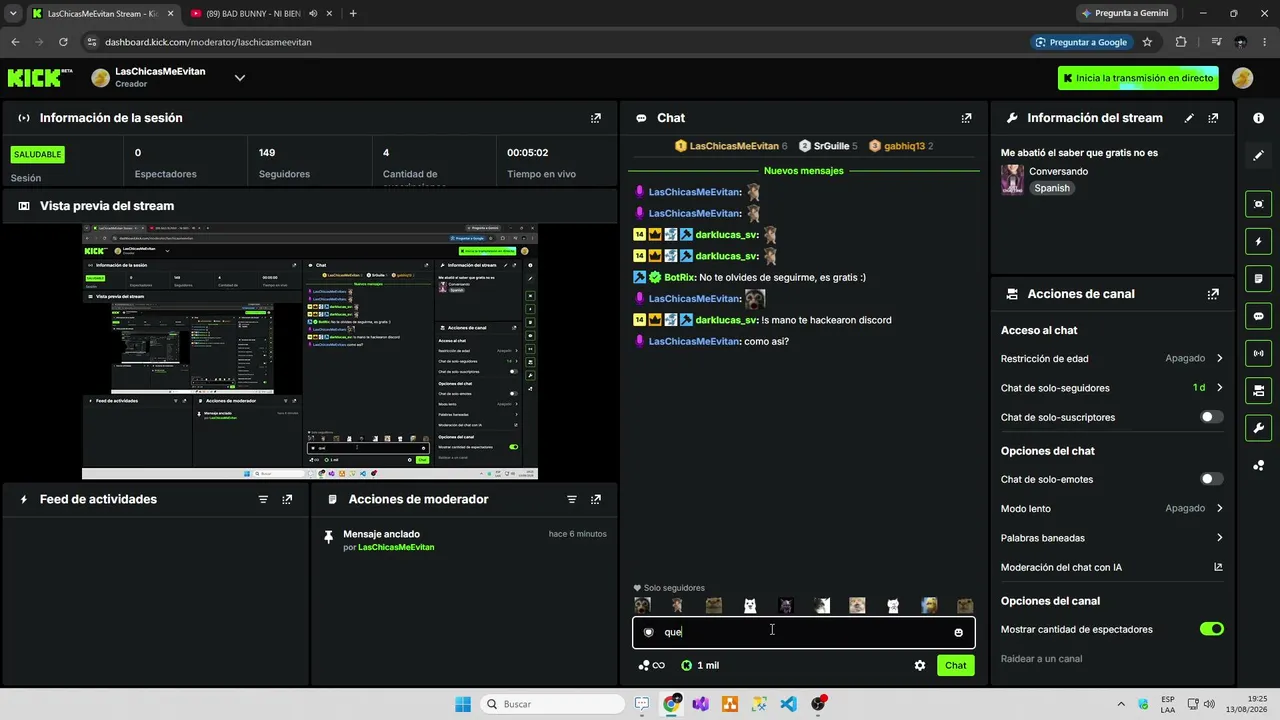Open Chrome extensions puzzle icon
This screenshot has height=720, width=1280.
click(x=1181, y=42)
